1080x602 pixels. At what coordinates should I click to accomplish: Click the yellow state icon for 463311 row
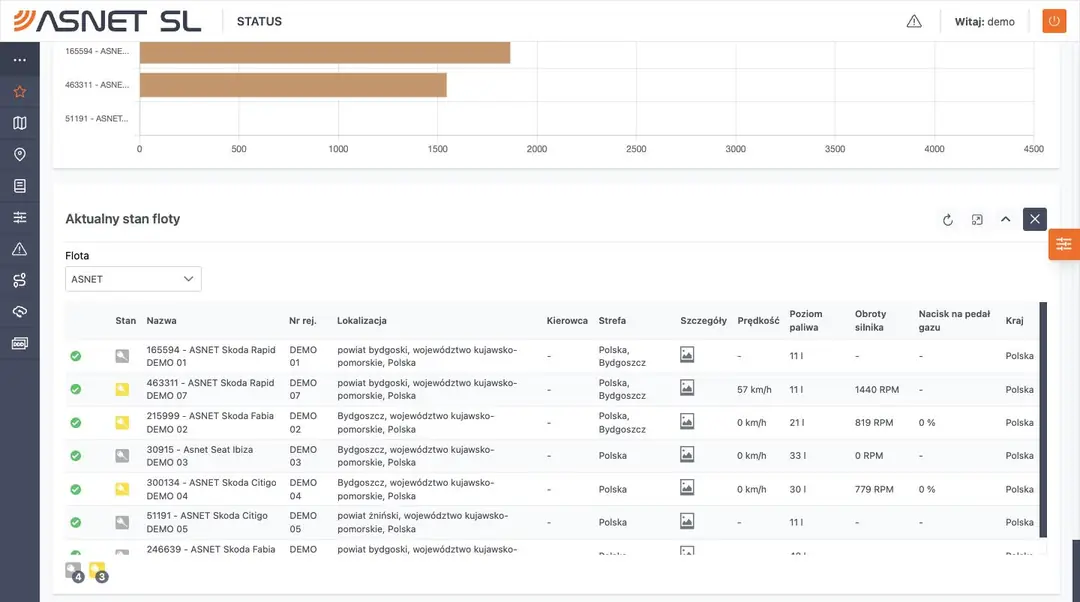[122, 389]
